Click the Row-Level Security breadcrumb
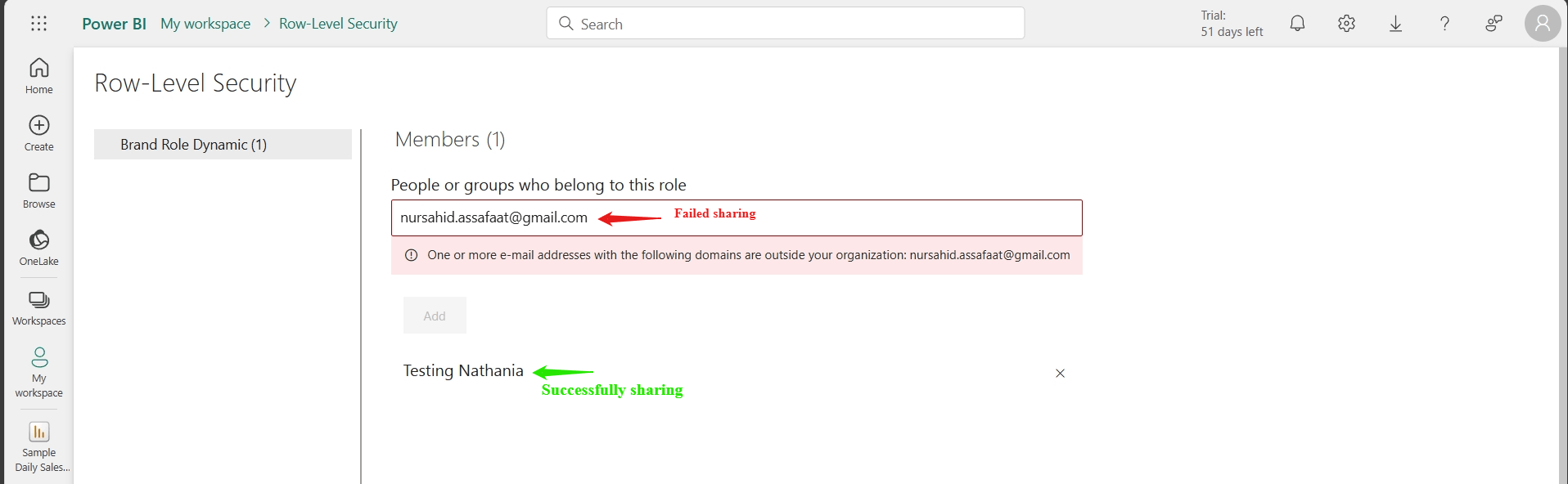This screenshot has height=484, width=1568. pos(338,24)
